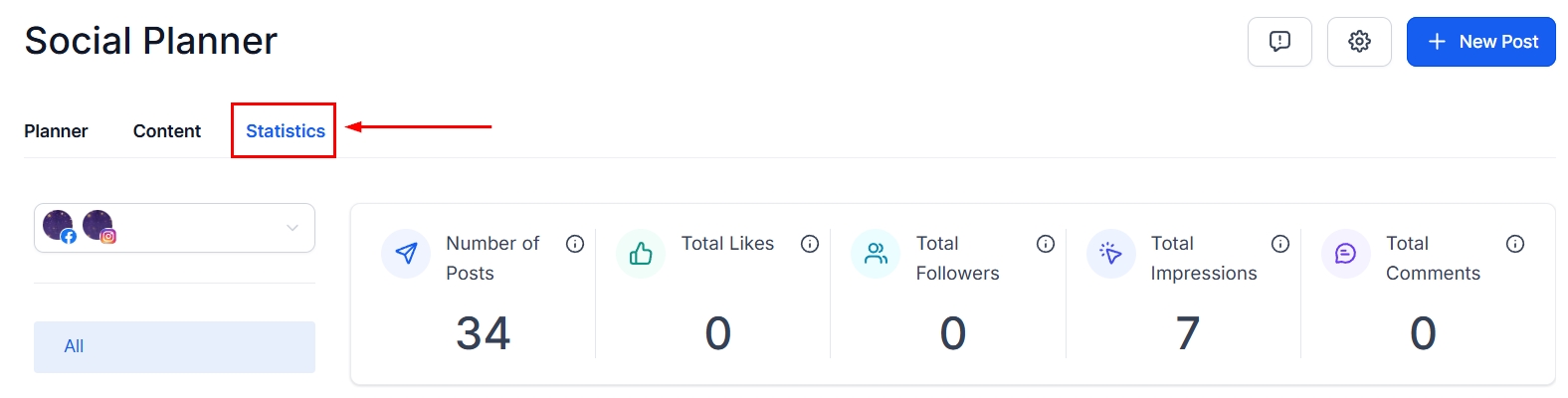
Task: Click the Total Followers people icon
Action: [x=876, y=254]
